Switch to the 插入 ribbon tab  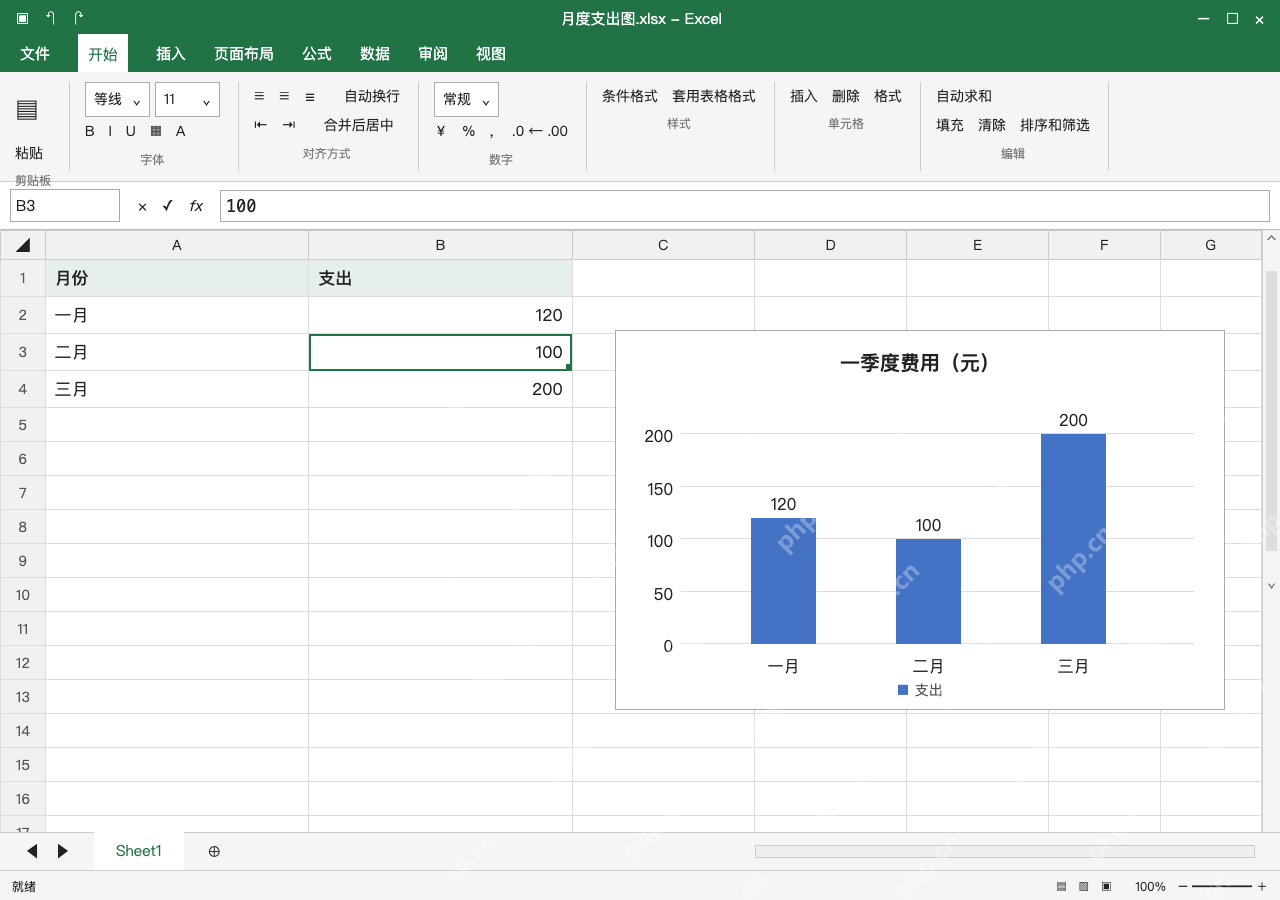[171, 54]
